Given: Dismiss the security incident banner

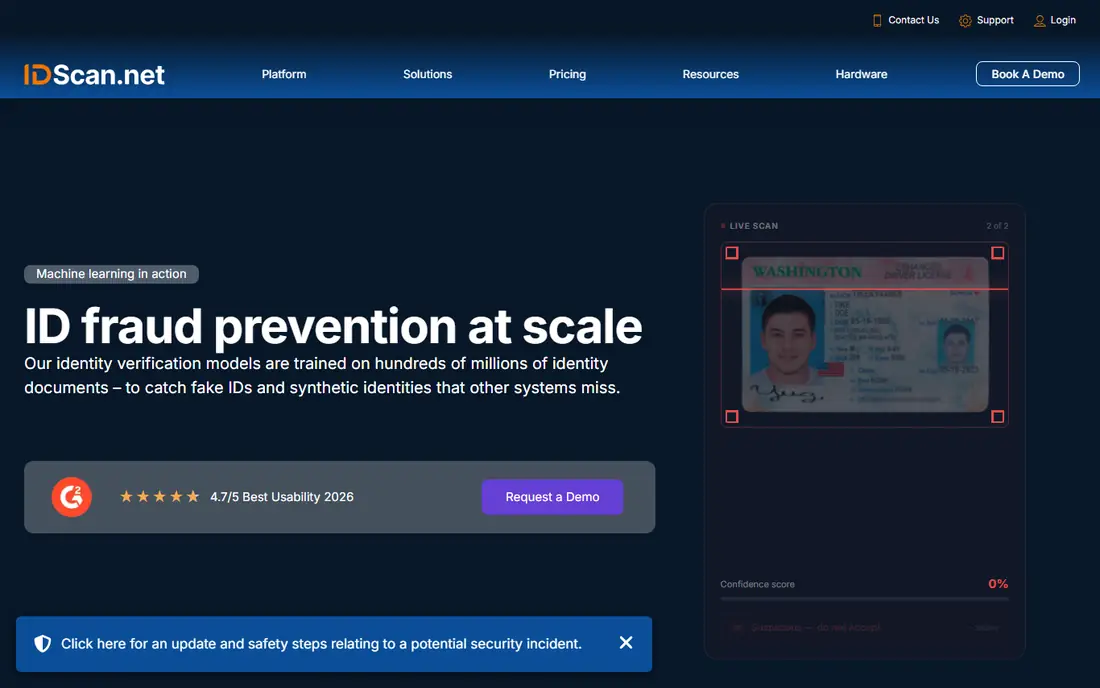Looking at the screenshot, I should 626,642.
